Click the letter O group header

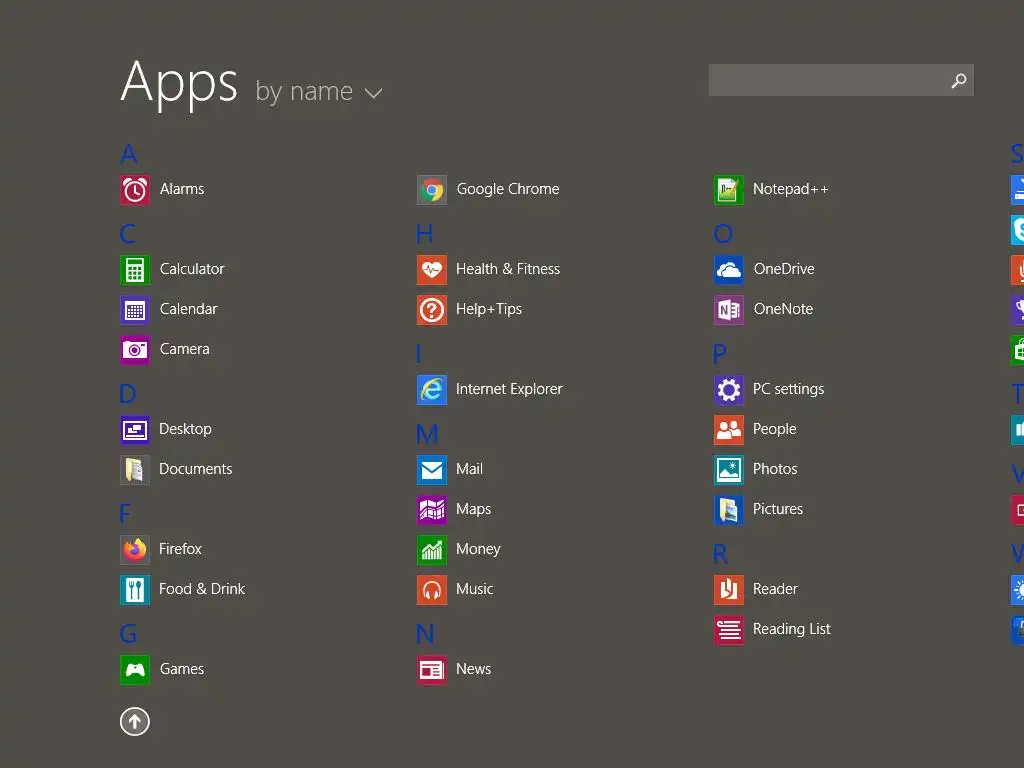click(723, 234)
